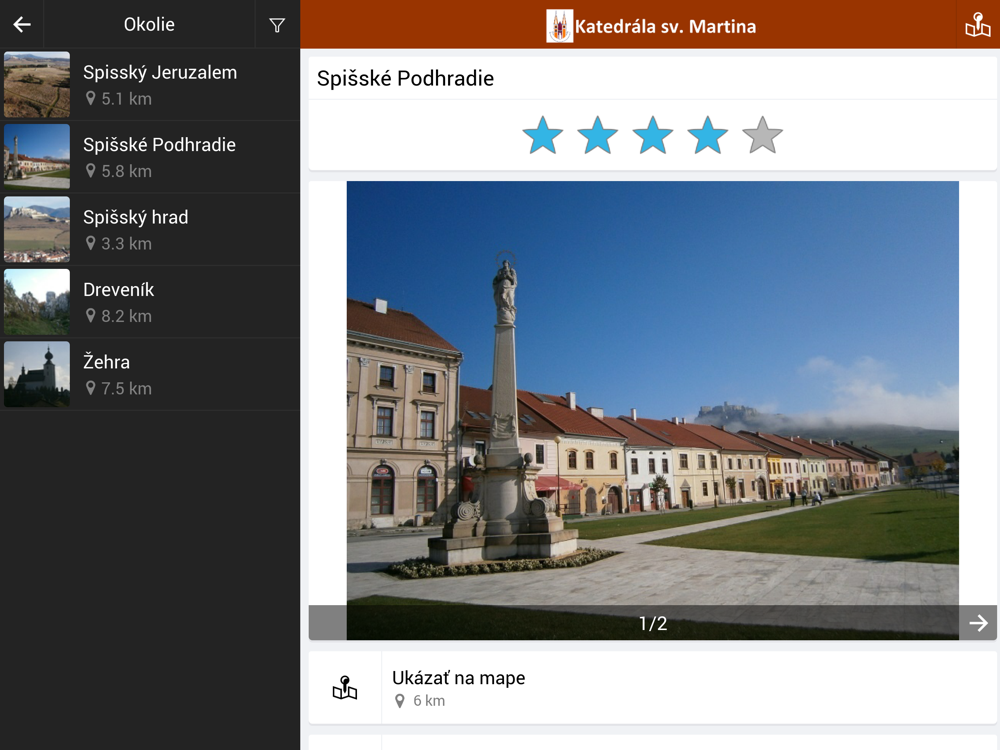Image resolution: width=1000 pixels, height=750 pixels.
Task: Open the filter funnel icon
Action: 277,25
